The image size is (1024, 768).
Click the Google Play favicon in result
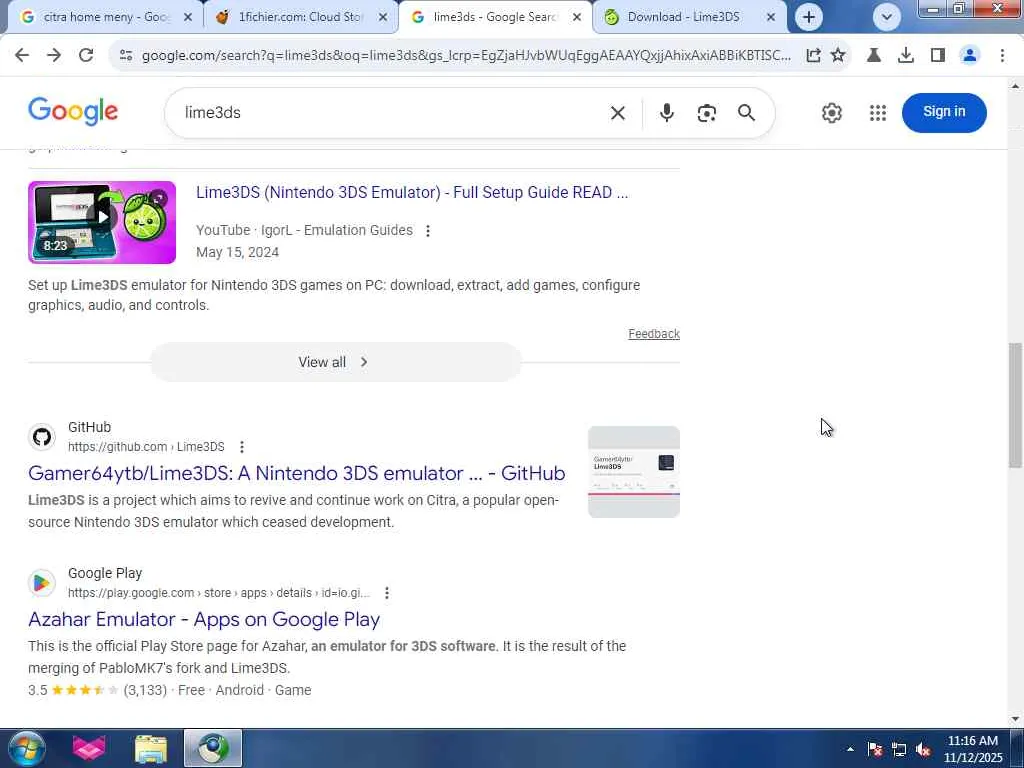pyautogui.click(x=42, y=583)
